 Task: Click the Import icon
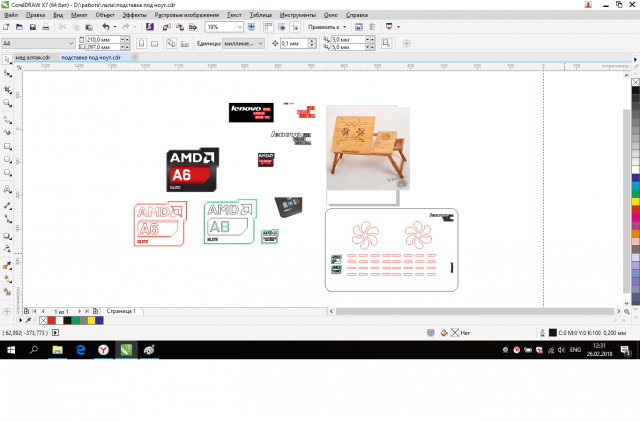[x=167, y=27]
